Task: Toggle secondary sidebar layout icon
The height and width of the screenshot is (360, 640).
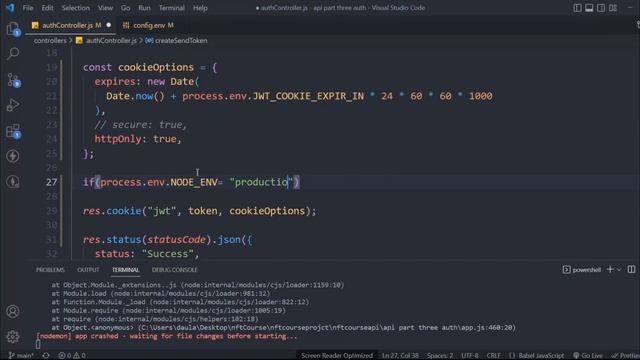Action: click(601, 8)
